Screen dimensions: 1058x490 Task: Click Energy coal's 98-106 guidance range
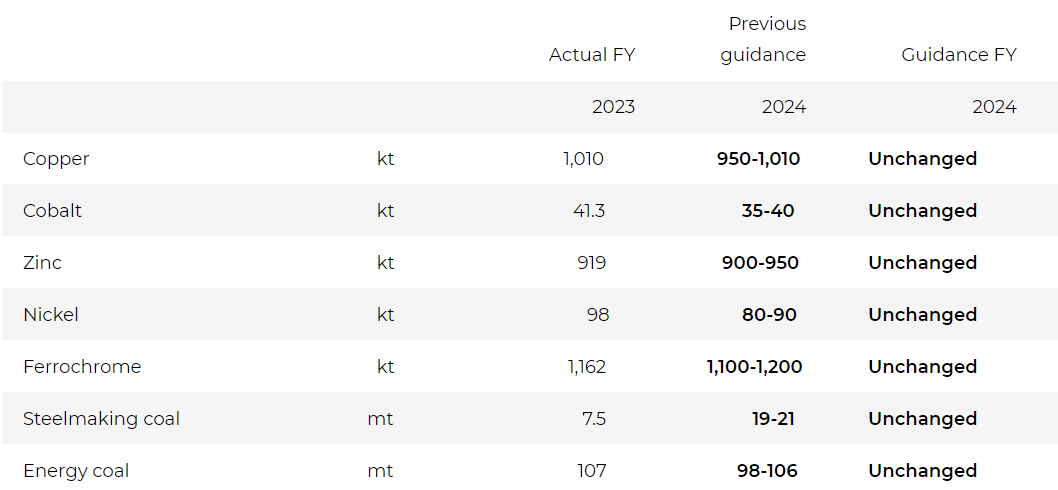coord(765,471)
